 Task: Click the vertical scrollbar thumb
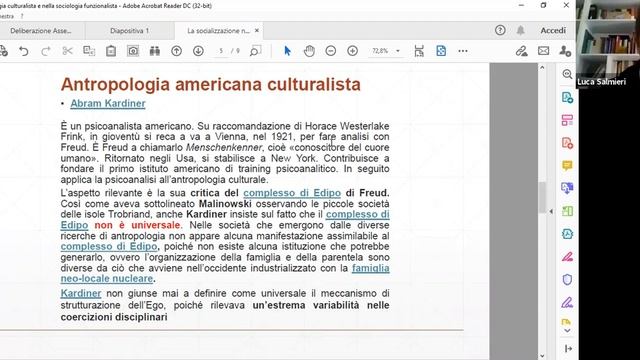click(542, 198)
